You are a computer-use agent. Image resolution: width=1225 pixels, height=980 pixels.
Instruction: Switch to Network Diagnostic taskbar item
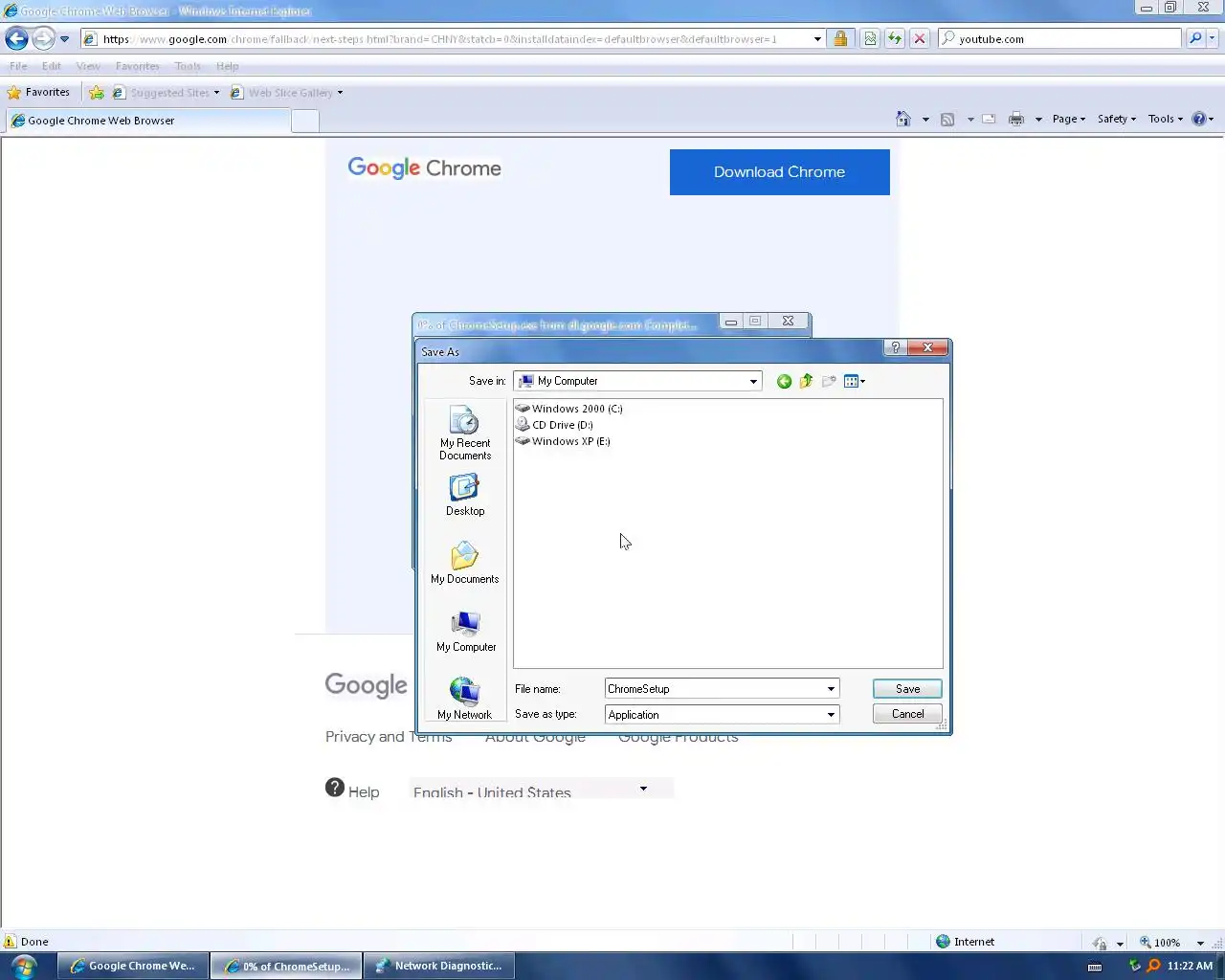click(440, 966)
